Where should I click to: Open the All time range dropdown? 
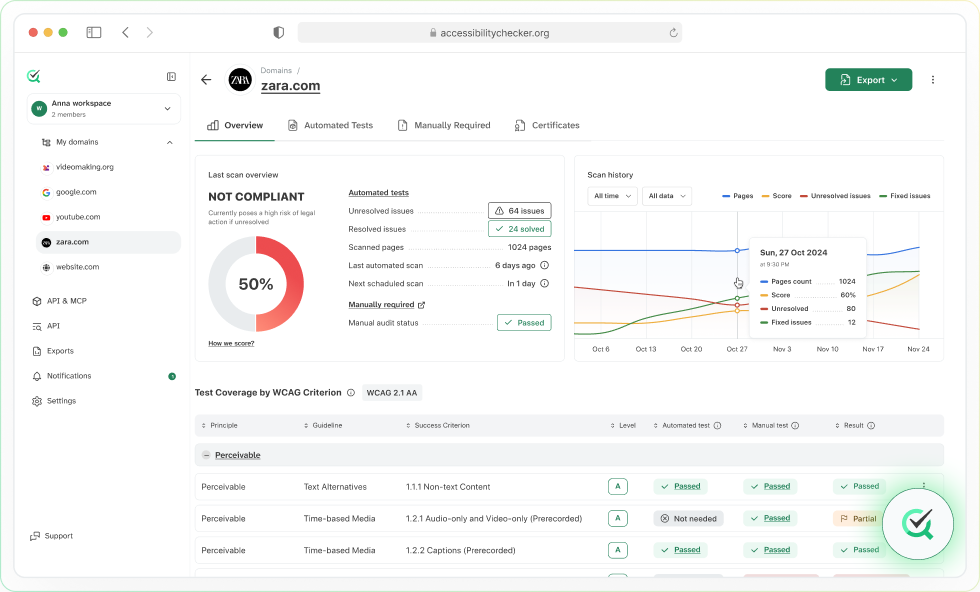[612, 196]
